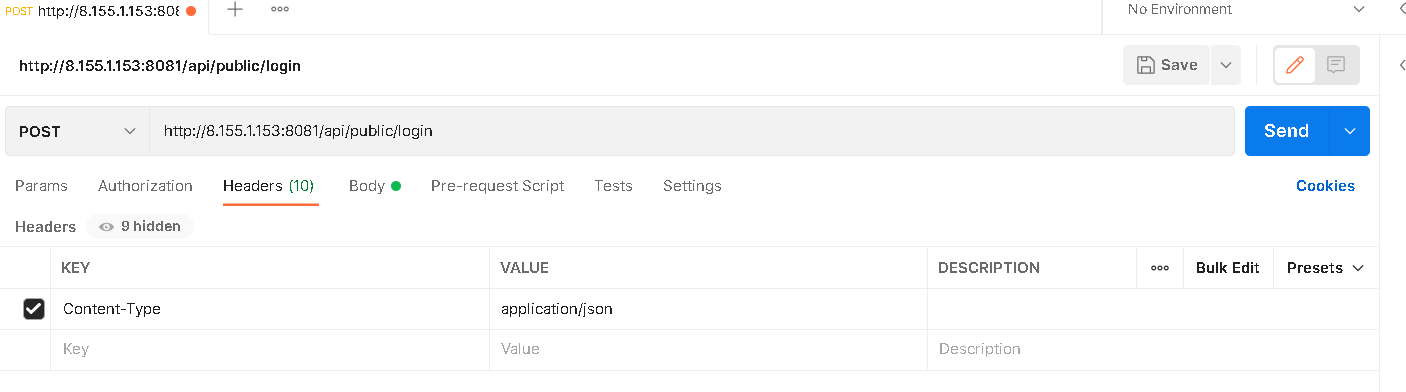Open the Cookies link
Screen dimensions: 1406x392
click(1325, 186)
